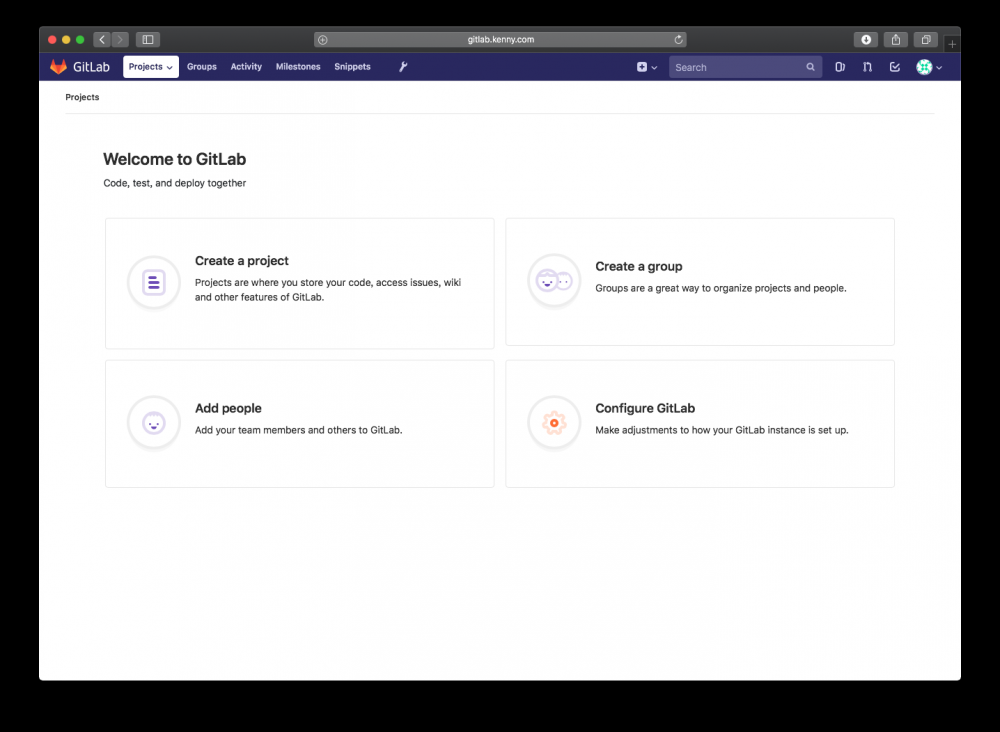Click into the GitLab Search field
This screenshot has height=732, width=1000.
737,67
